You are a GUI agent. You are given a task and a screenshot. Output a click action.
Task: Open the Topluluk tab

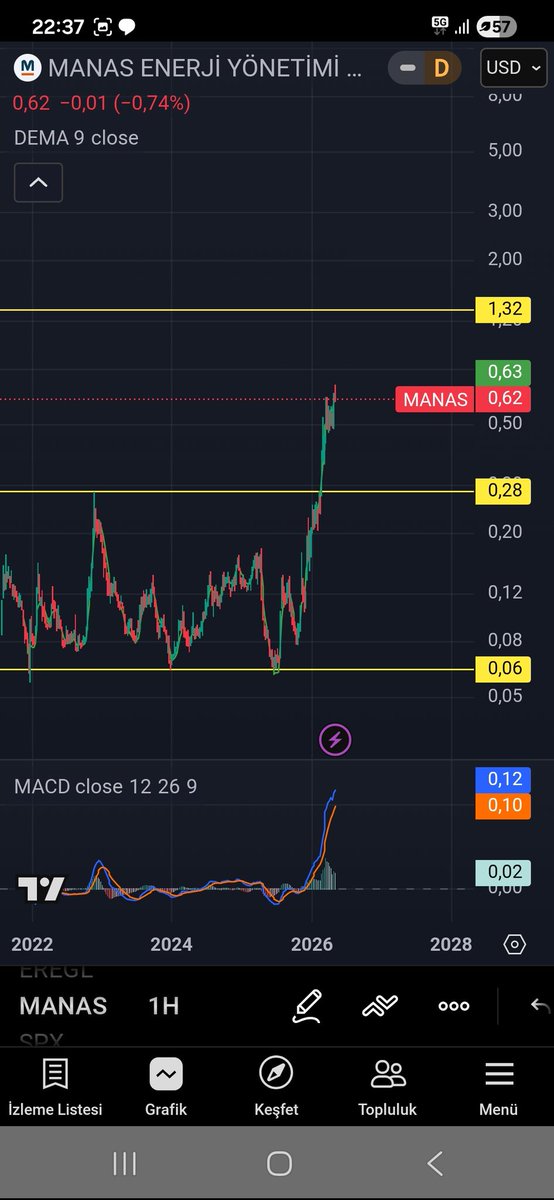(x=387, y=1088)
